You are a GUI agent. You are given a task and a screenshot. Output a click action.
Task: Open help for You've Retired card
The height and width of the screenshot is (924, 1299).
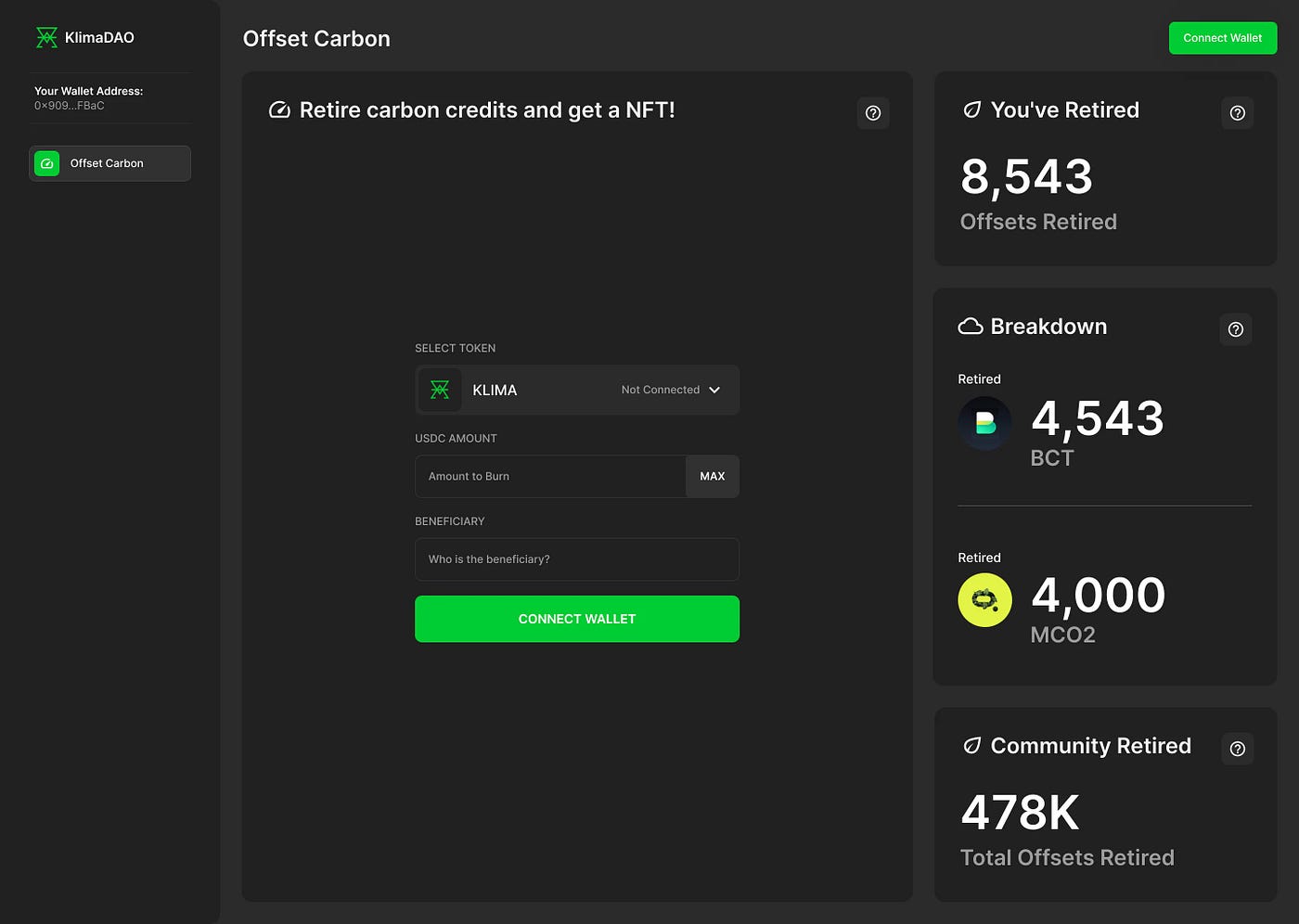tap(1237, 113)
